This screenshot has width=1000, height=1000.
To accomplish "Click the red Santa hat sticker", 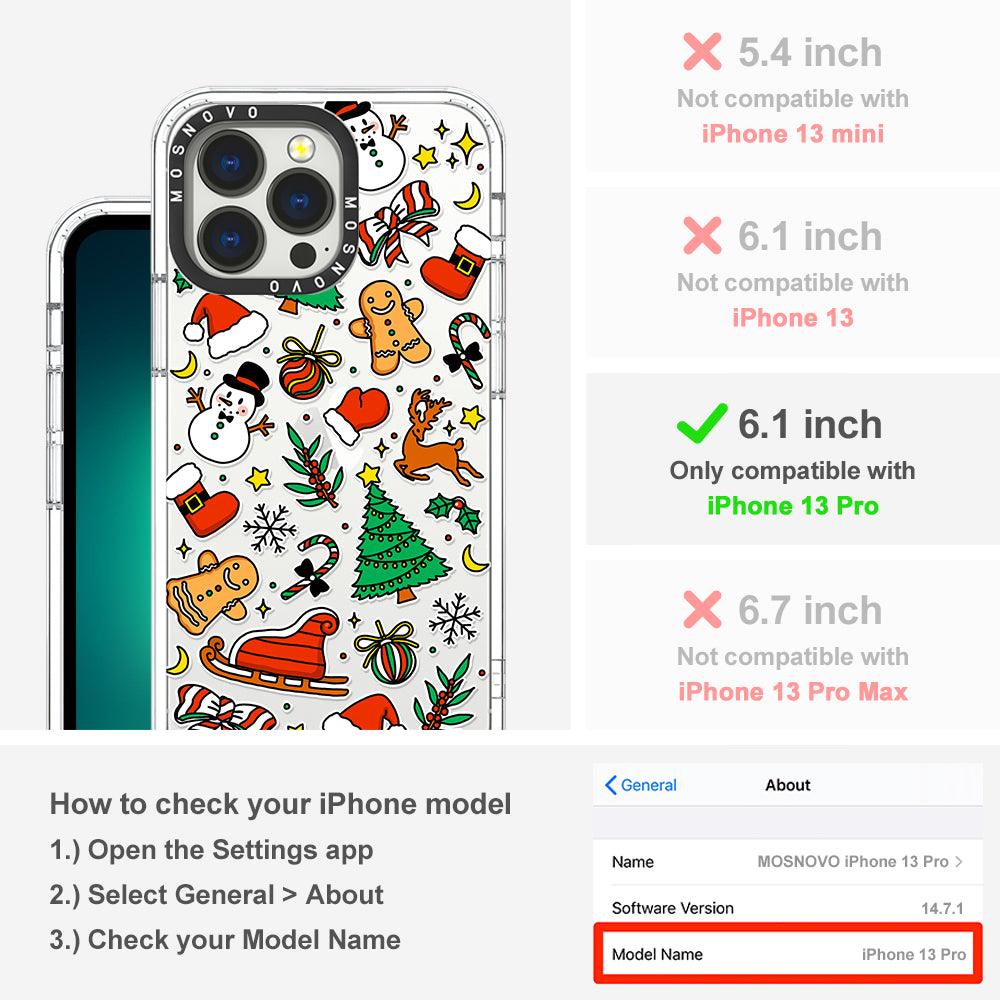I will pyautogui.click(x=226, y=325).
